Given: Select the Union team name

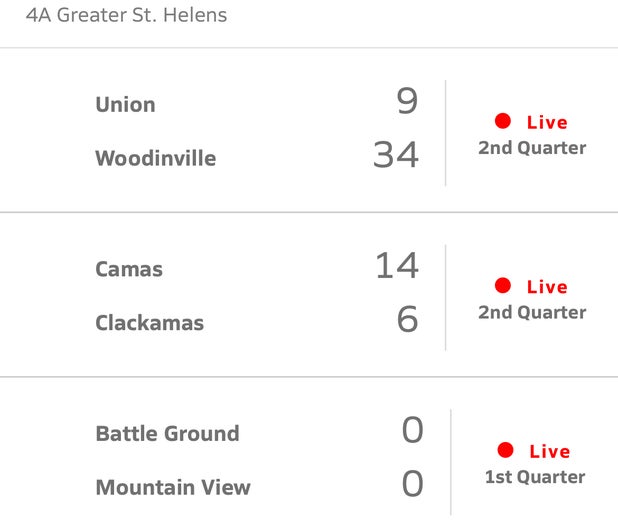Looking at the screenshot, I should coord(125,104).
